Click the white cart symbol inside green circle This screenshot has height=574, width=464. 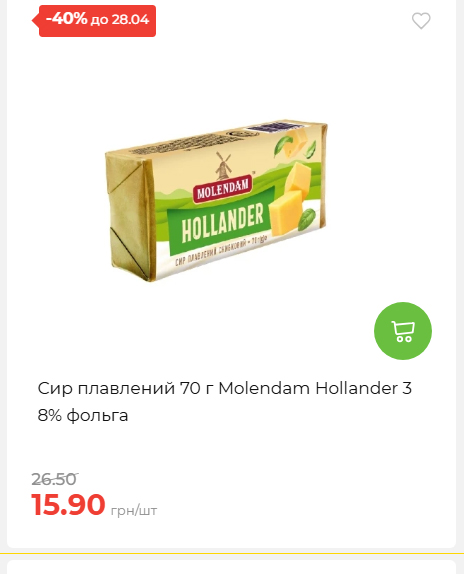pos(403,331)
